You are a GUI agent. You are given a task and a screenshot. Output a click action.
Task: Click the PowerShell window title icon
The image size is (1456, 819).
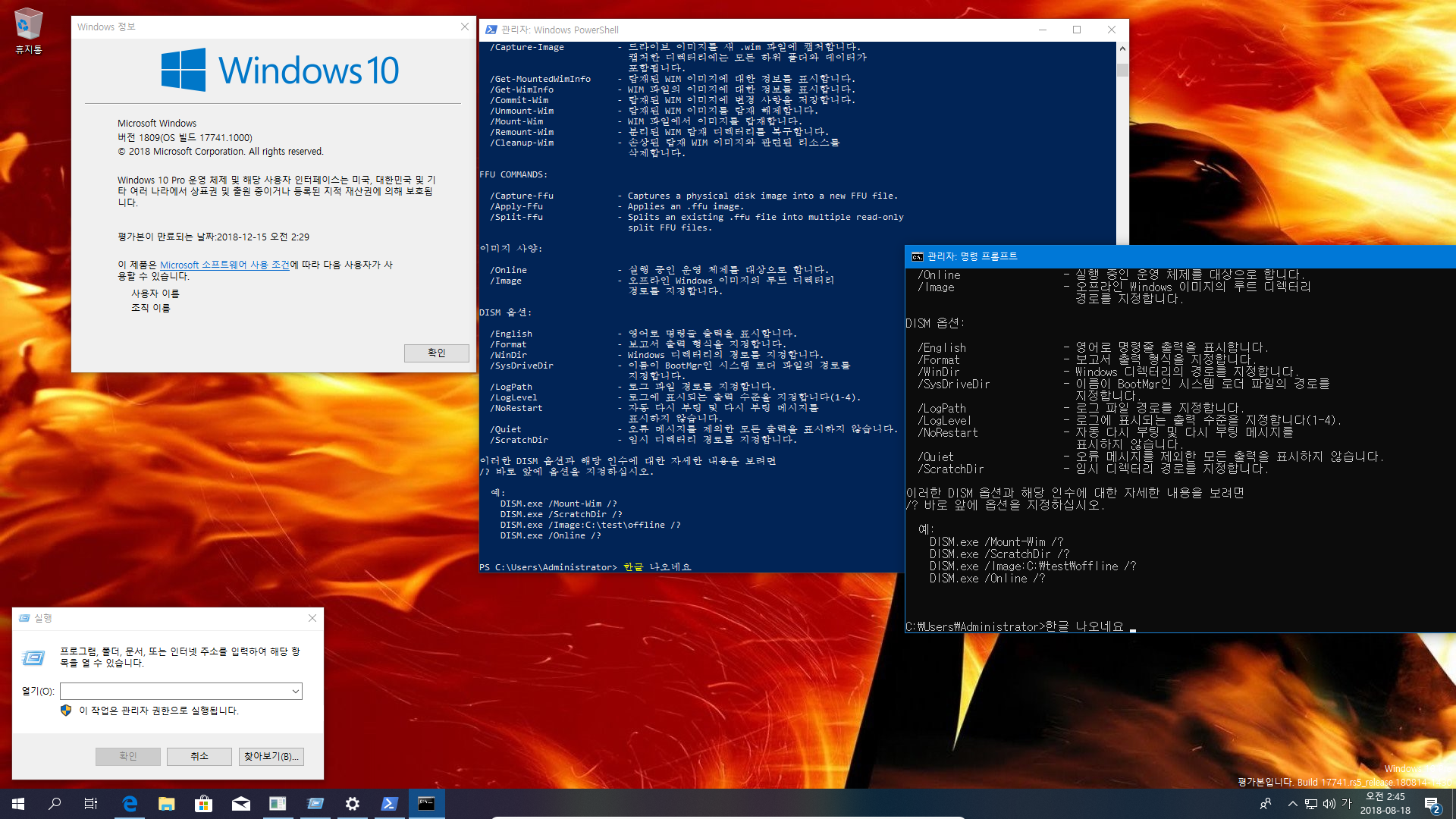(491, 30)
